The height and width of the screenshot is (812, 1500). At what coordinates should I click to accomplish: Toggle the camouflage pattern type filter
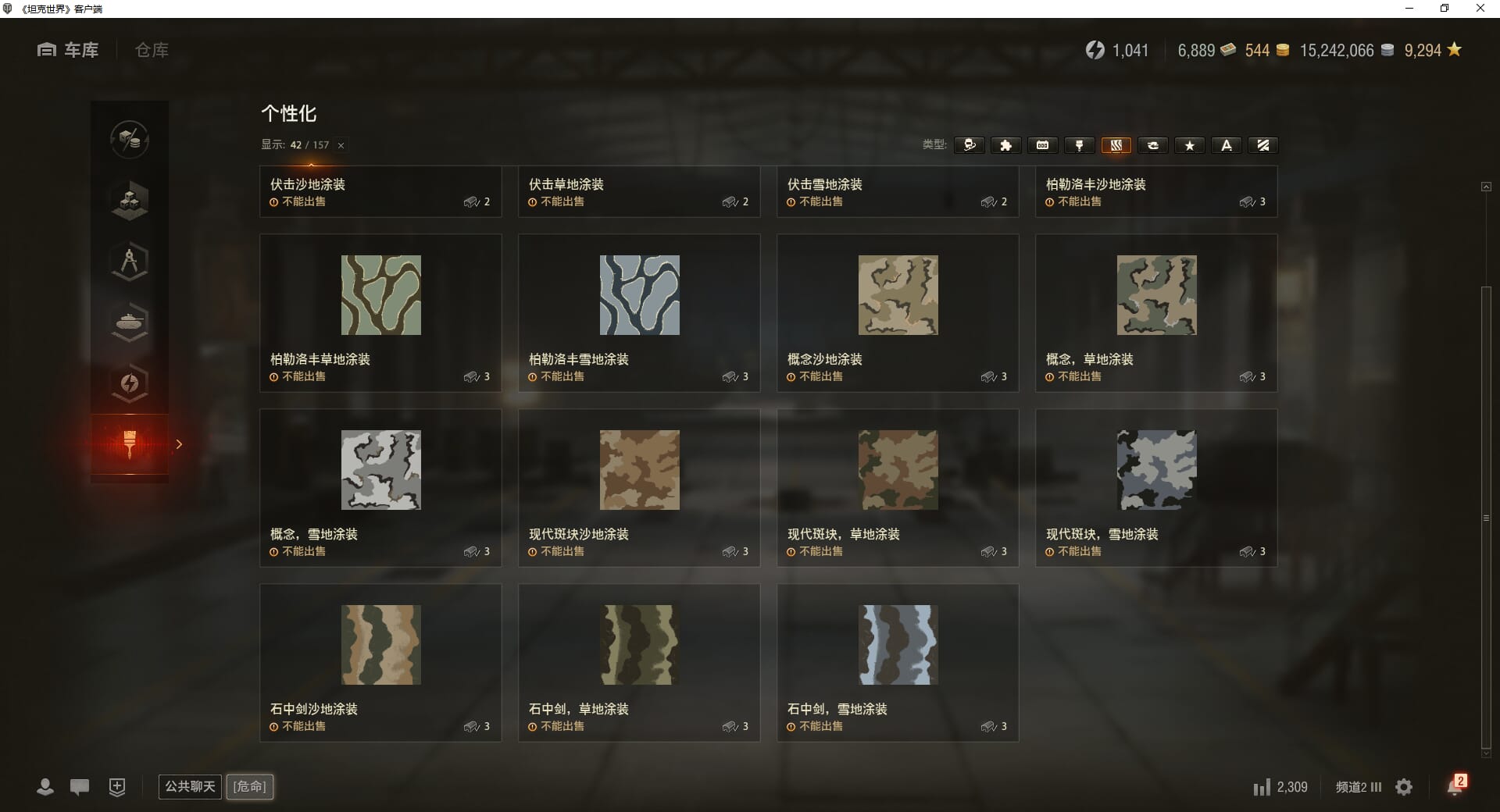[1116, 145]
